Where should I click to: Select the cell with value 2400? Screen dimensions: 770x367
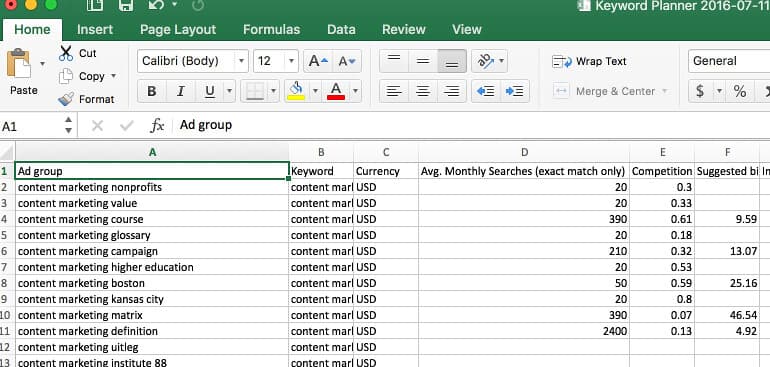pos(524,331)
